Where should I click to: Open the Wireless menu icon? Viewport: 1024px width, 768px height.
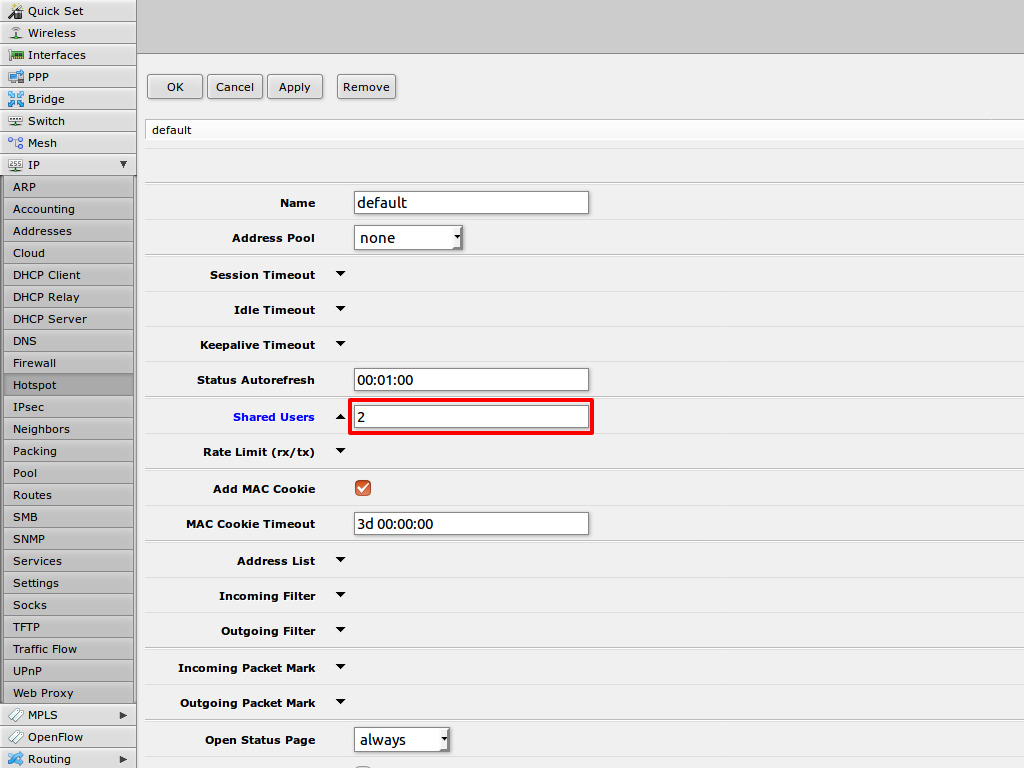(x=16, y=33)
